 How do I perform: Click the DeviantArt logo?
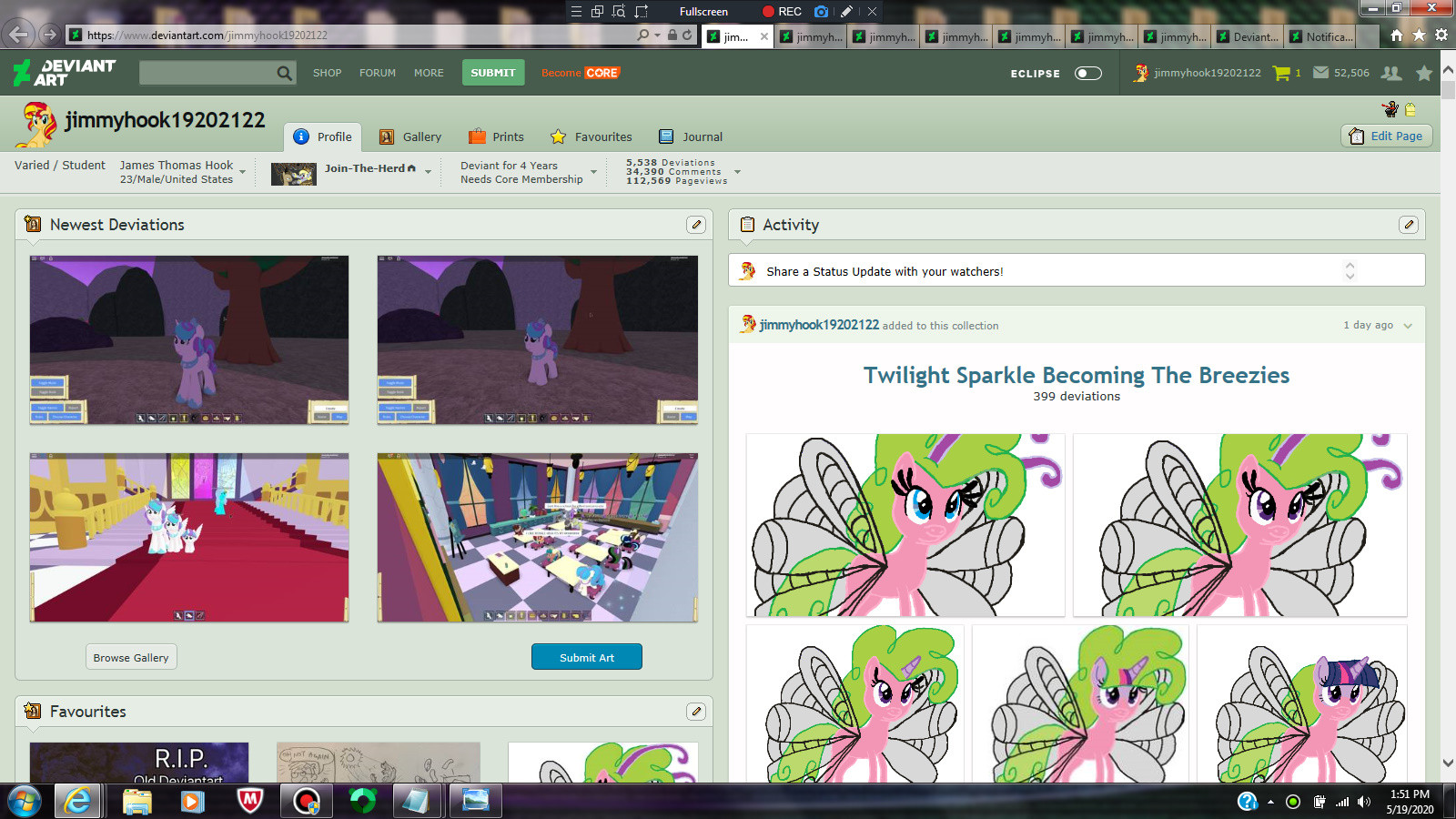[65, 73]
